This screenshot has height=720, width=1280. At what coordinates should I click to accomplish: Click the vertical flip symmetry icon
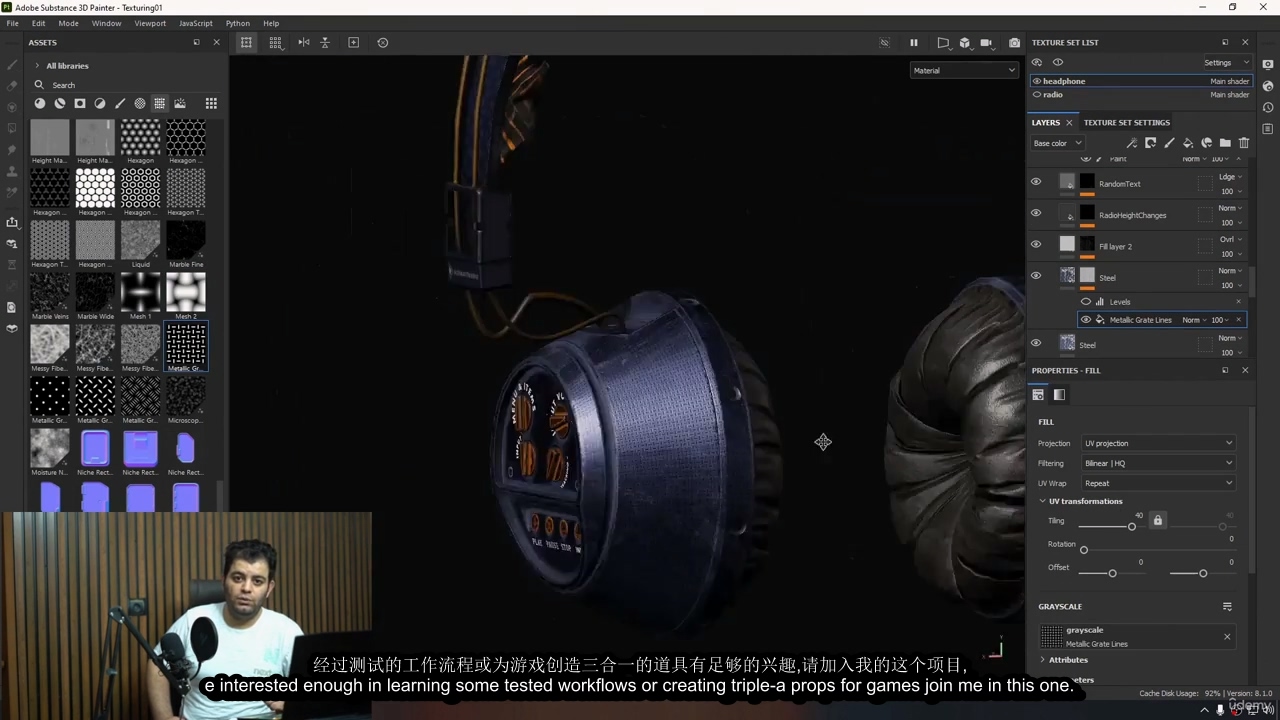click(325, 42)
